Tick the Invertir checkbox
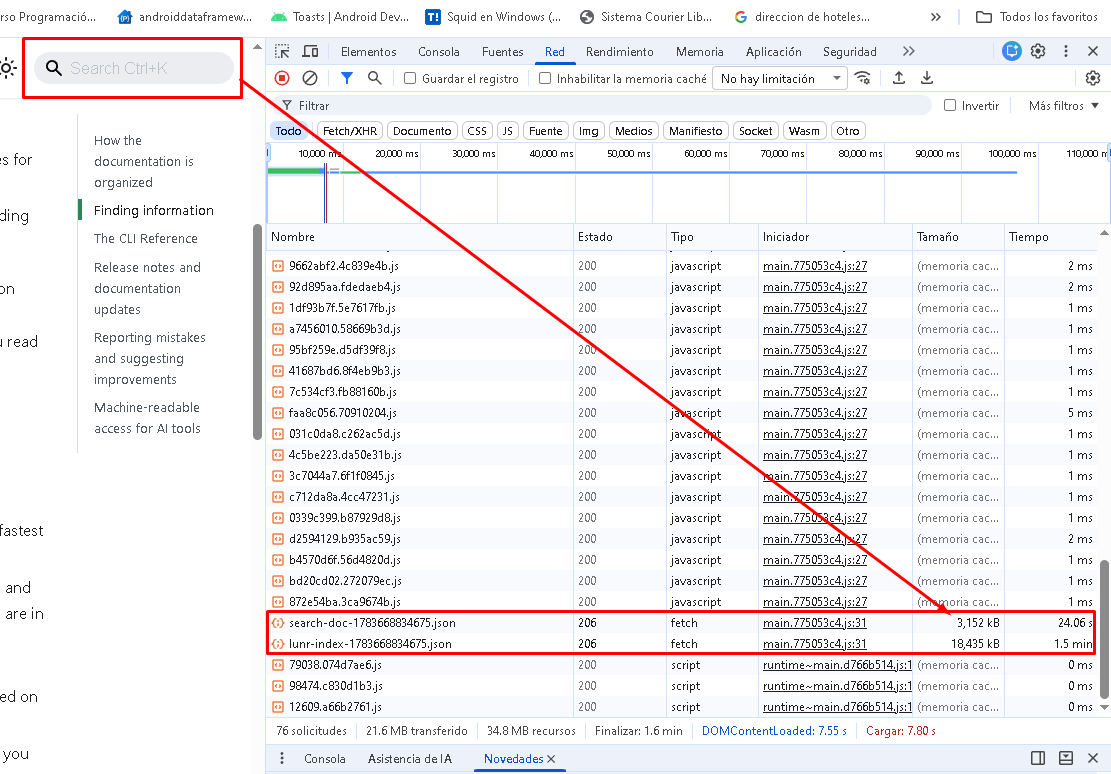 [950, 105]
